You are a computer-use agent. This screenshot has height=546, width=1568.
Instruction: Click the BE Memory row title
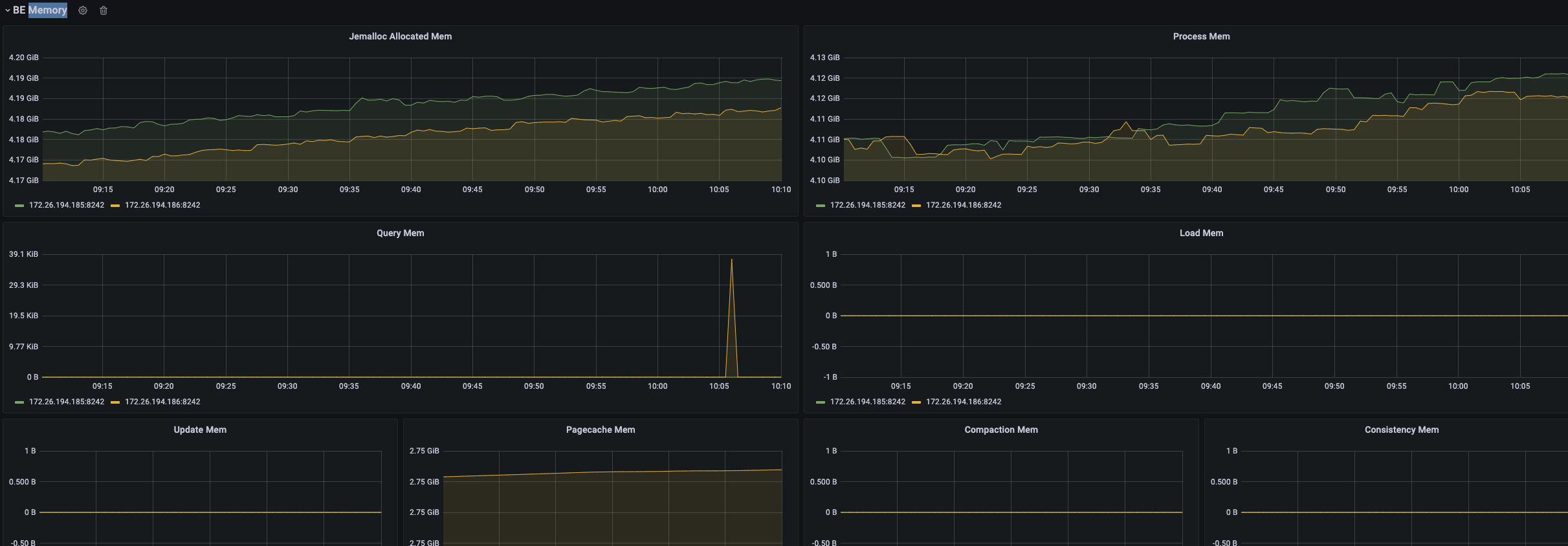pos(40,10)
